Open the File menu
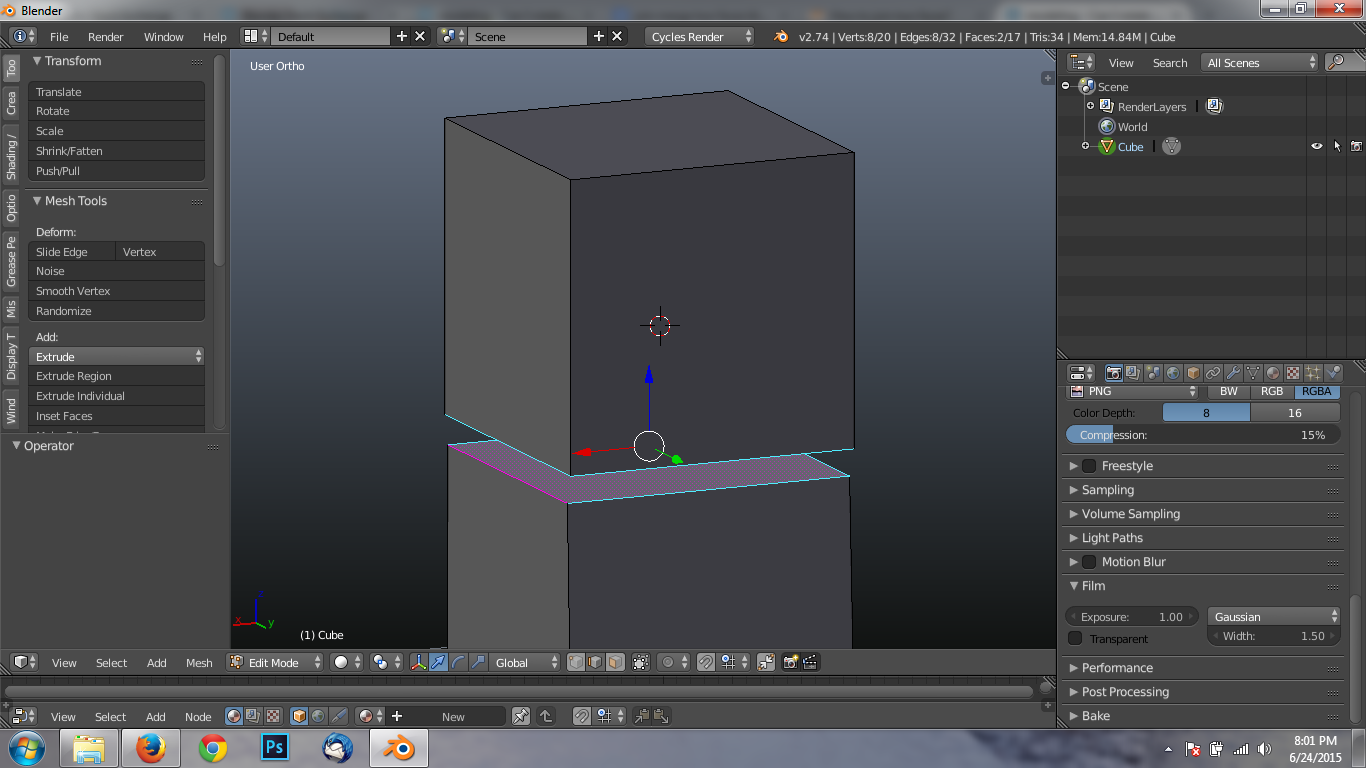Screen dimensions: 1366x768 point(59,36)
